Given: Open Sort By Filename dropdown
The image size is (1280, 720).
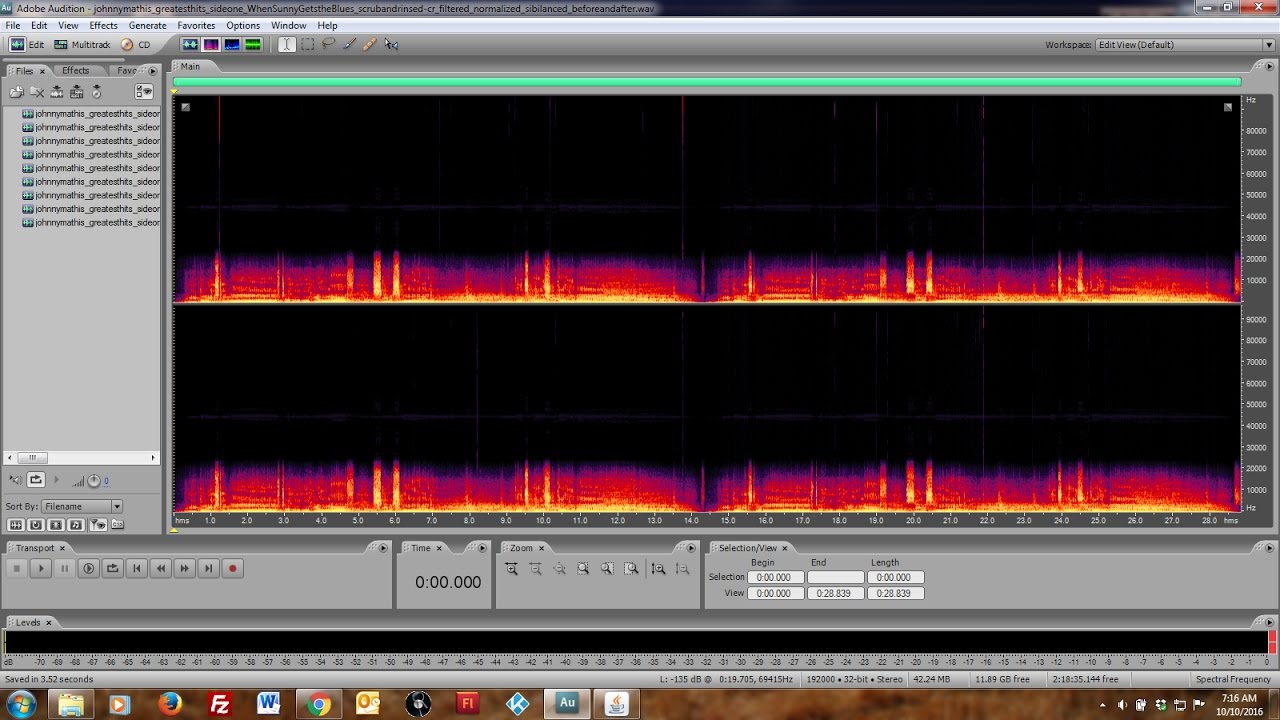Looking at the screenshot, I should 82,507.
